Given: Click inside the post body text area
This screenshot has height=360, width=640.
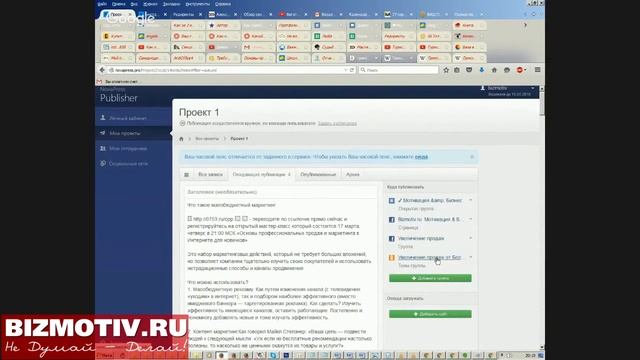Looking at the screenshot, I should 279,273.
